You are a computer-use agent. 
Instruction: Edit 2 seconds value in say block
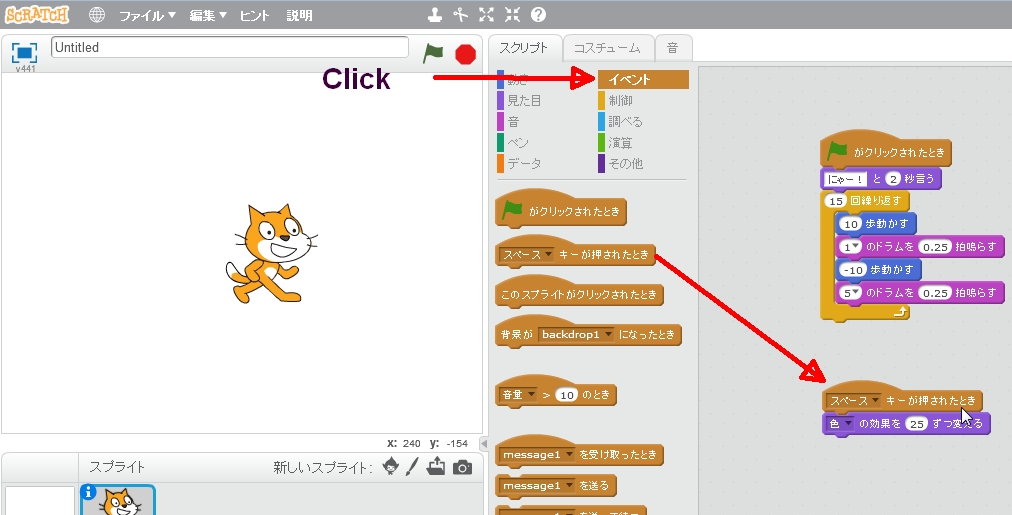(x=893, y=179)
